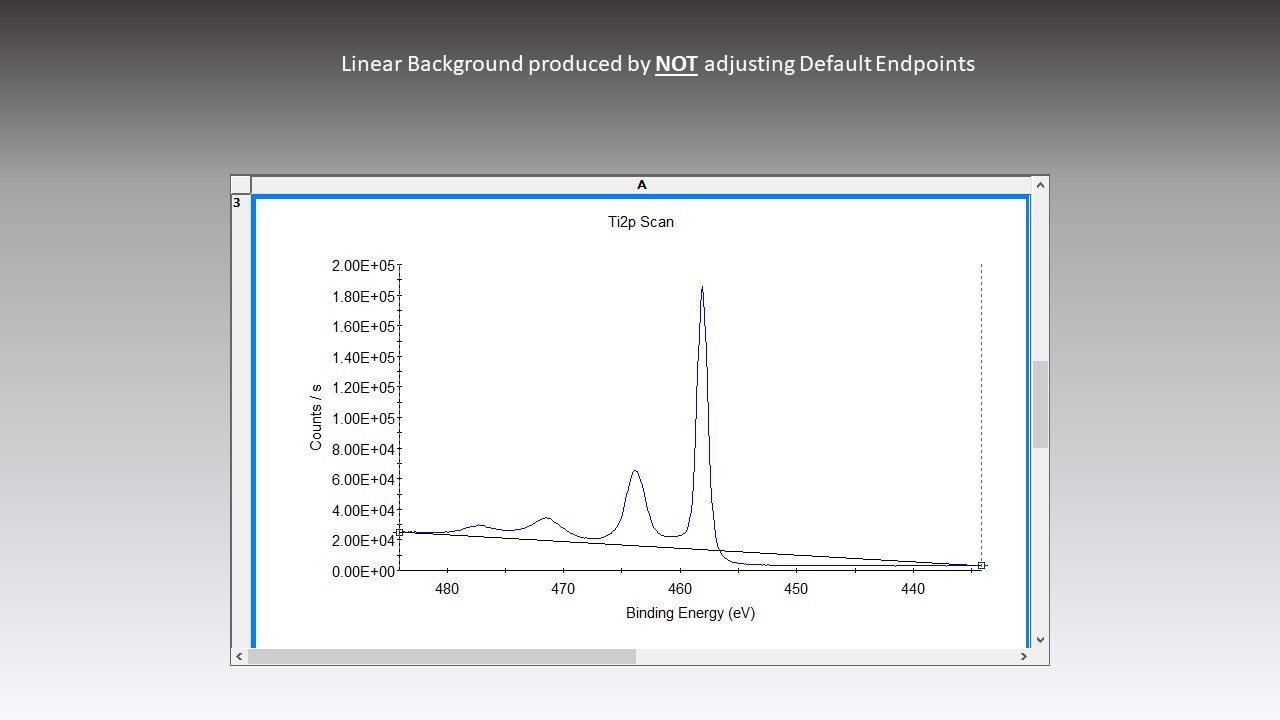The height and width of the screenshot is (720, 1280).
Task: Click the 480 tick label on x-axis
Action: 447,589
